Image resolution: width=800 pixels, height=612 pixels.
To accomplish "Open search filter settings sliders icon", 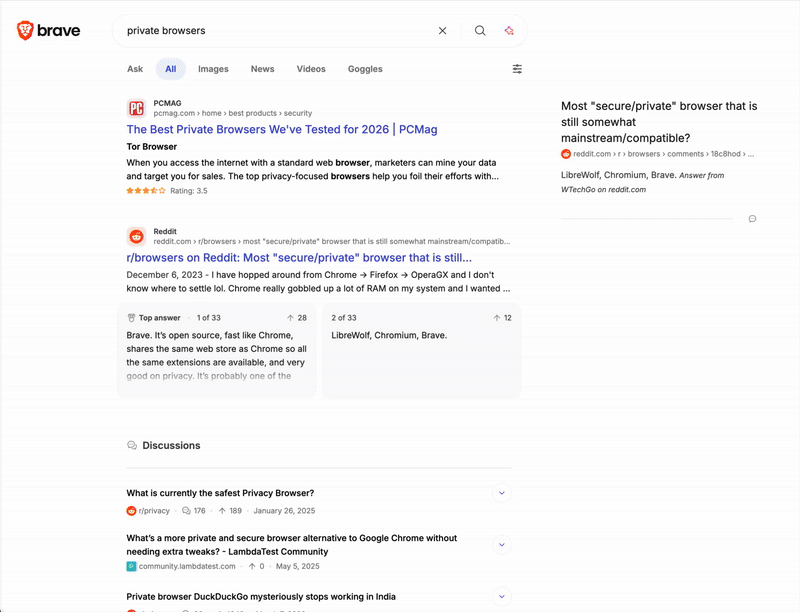I will pyautogui.click(x=517, y=69).
